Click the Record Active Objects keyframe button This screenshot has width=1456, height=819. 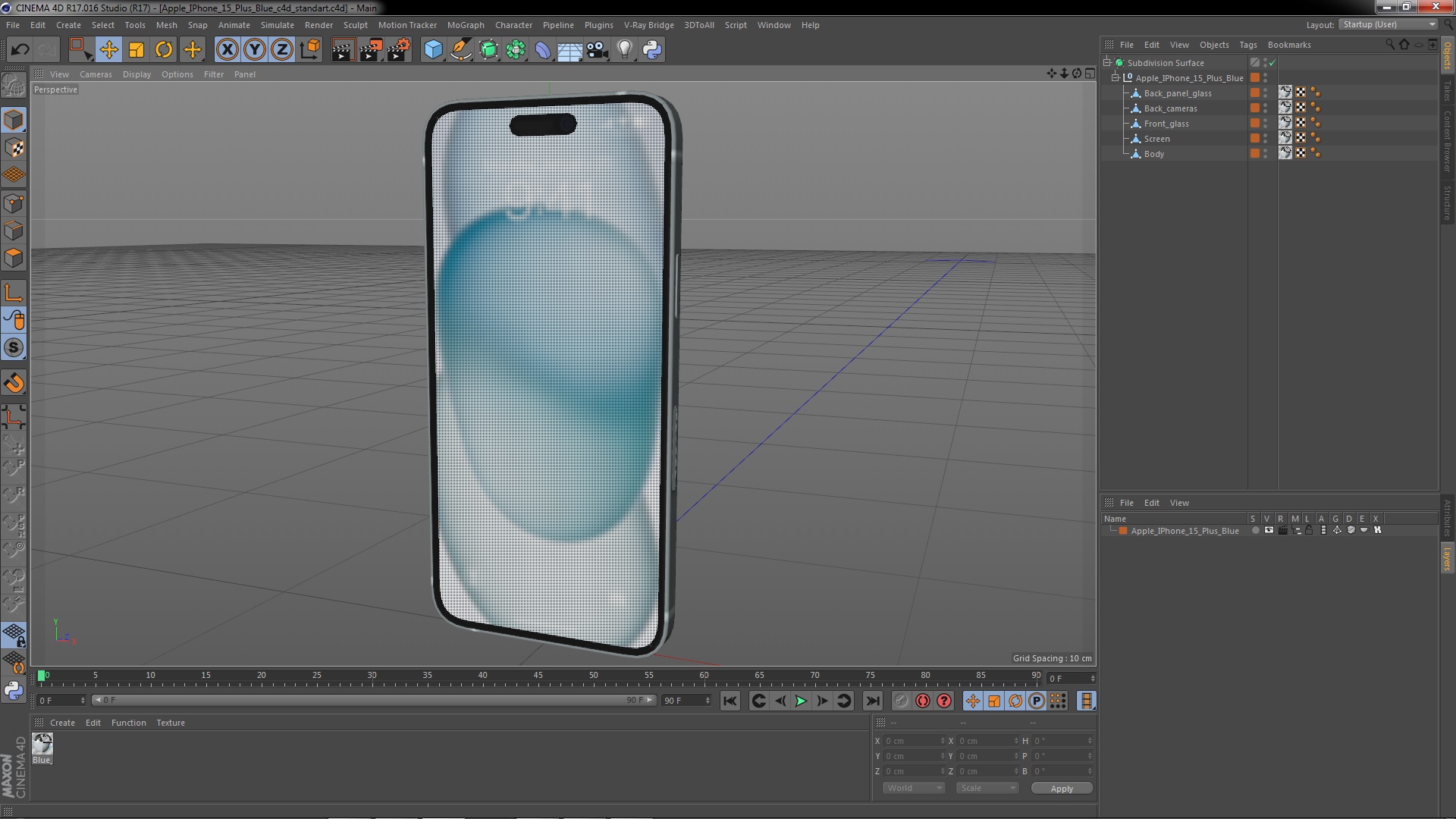(901, 701)
